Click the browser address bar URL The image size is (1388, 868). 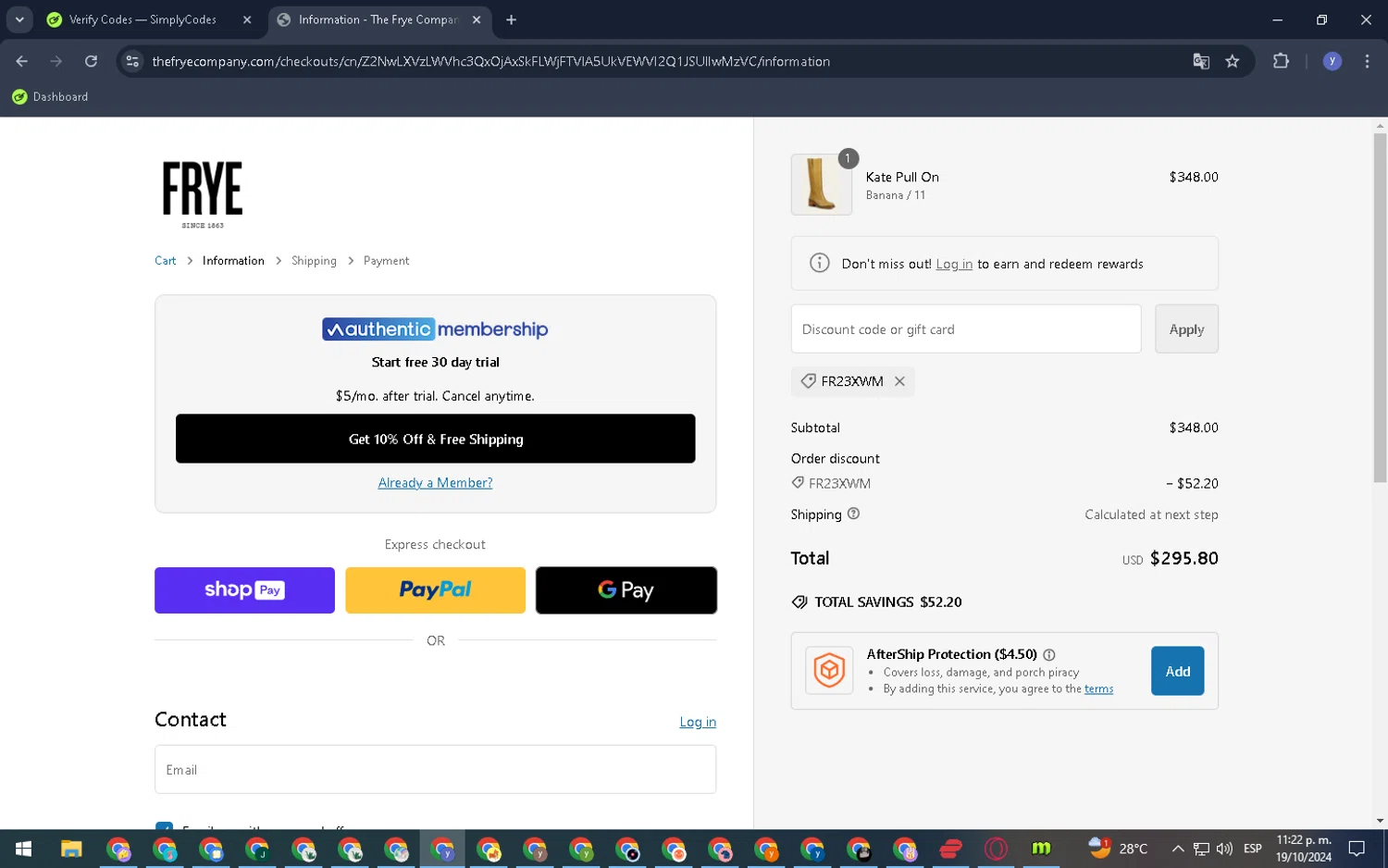pos(490,61)
